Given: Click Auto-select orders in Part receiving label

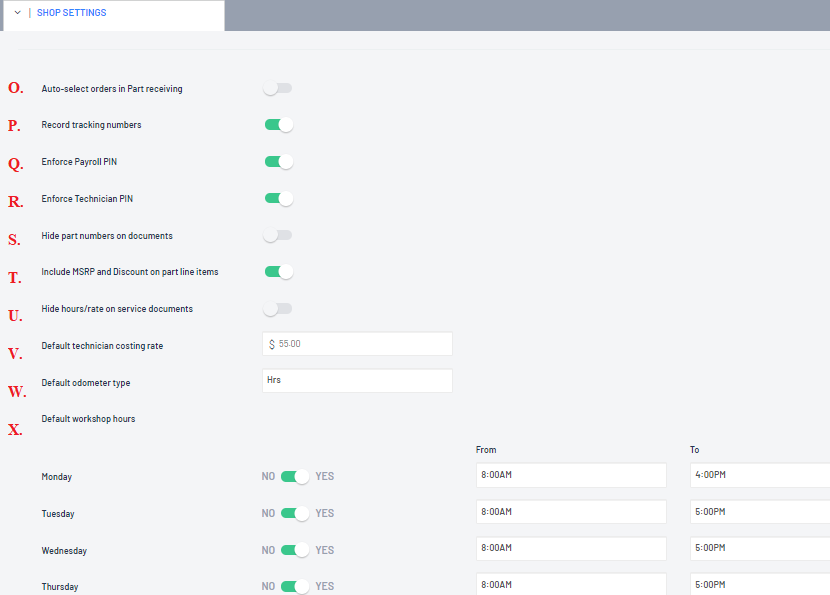Looking at the screenshot, I should pyautogui.click(x=112, y=89).
